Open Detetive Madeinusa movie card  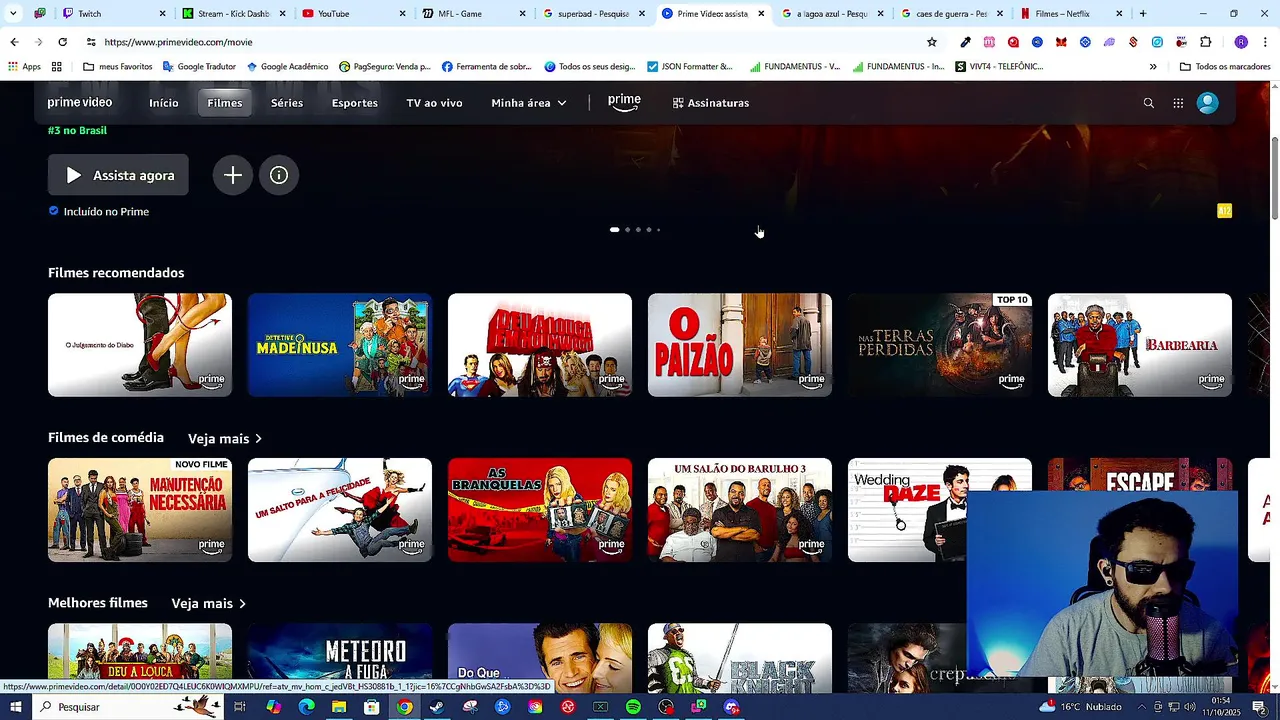point(340,345)
